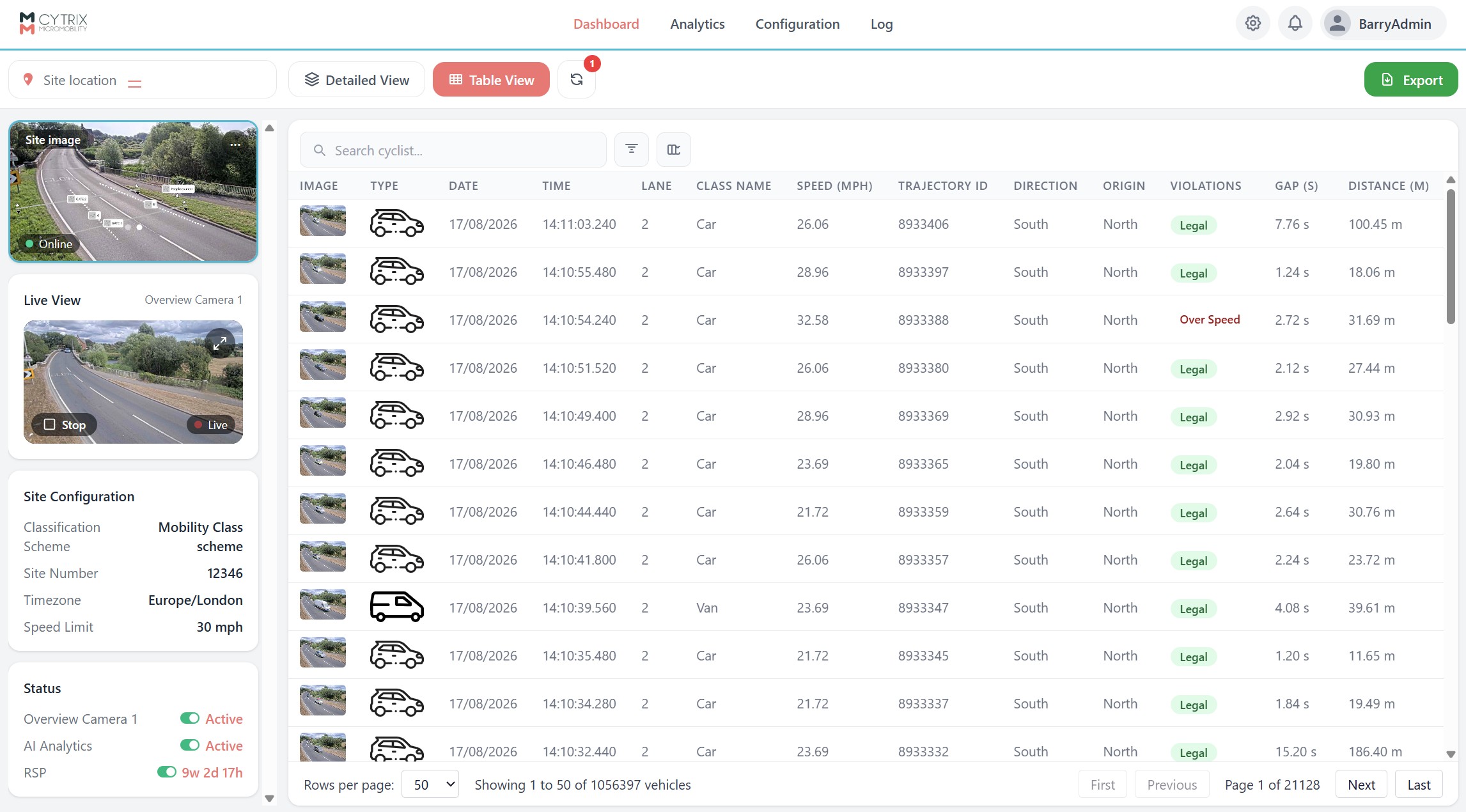Refresh the vehicle data
This screenshot has width=1466, height=812.
(x=577, y=79)
